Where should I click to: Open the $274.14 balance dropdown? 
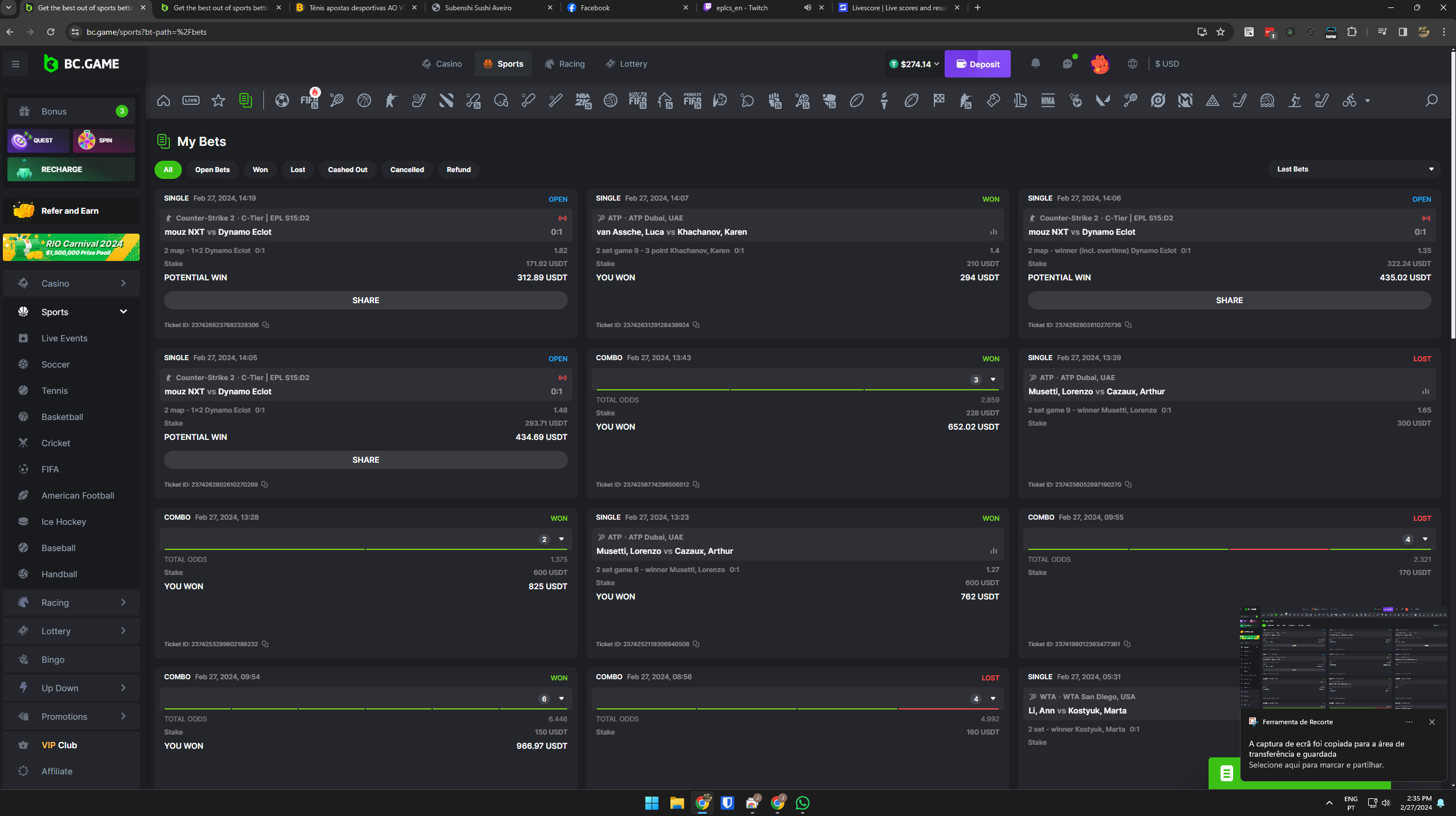pos(914,64)
